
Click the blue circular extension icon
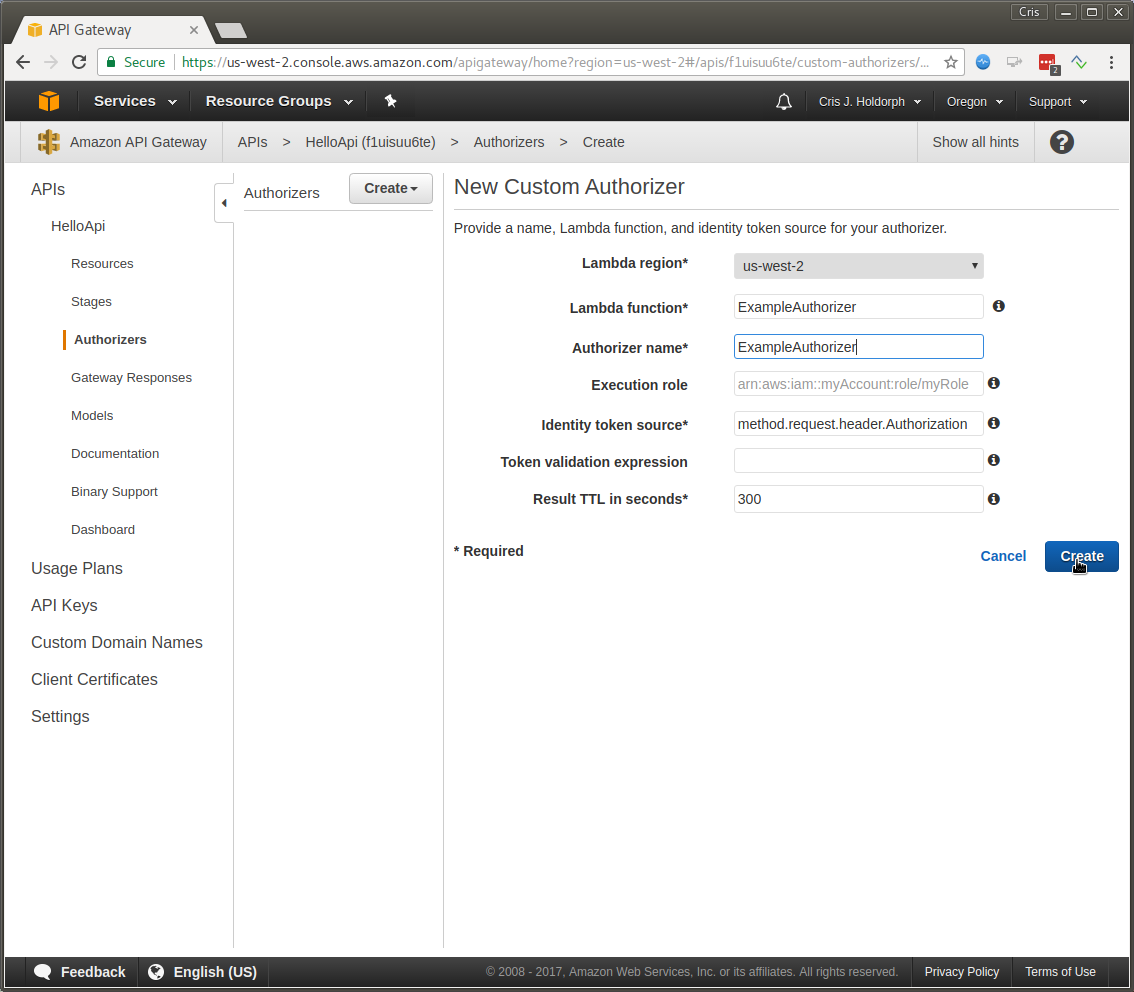(x=983, y=62)
